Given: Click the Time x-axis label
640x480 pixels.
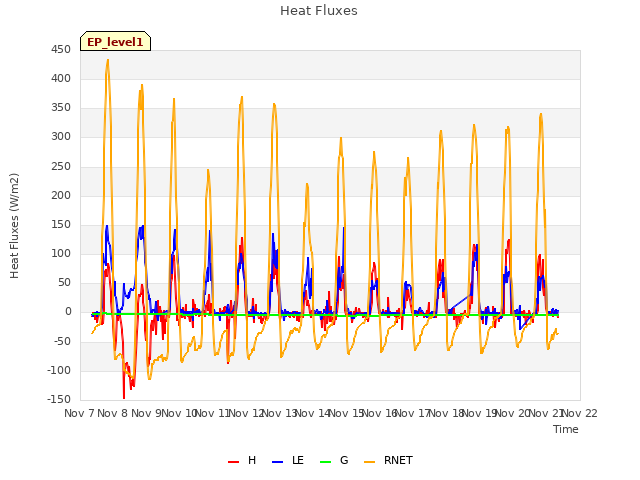Looking at the screenshot, I should tap(566, 429).
